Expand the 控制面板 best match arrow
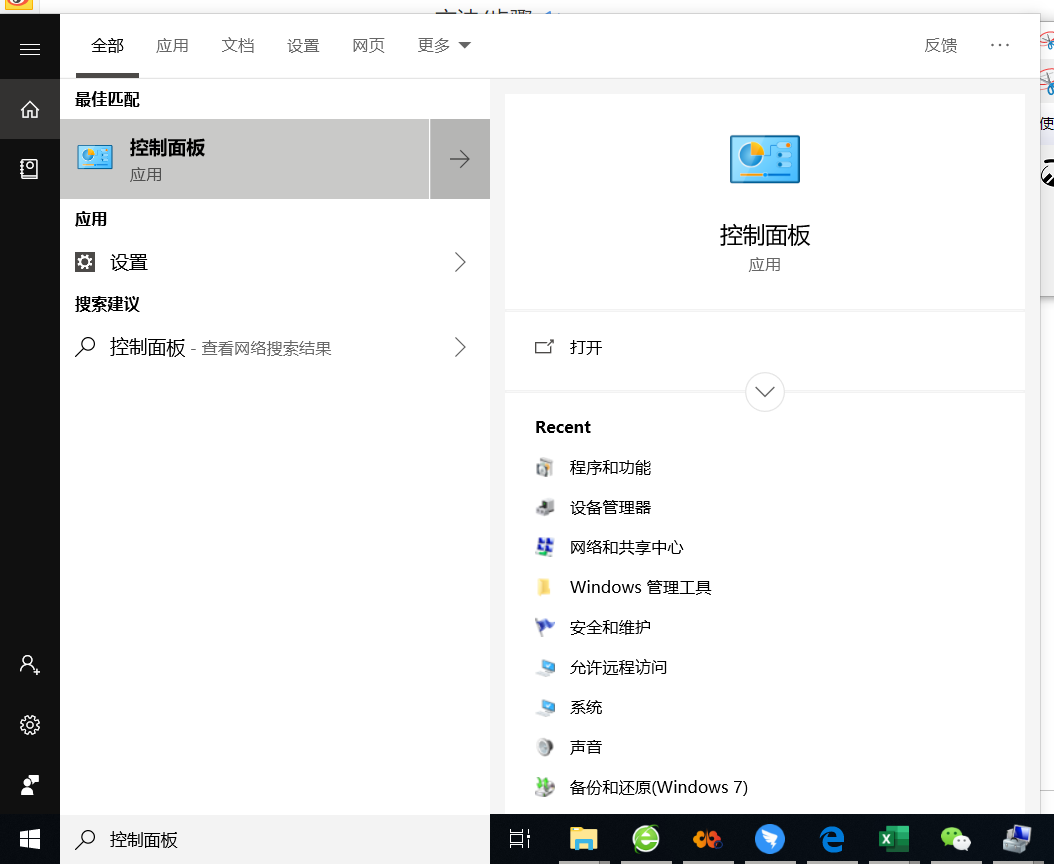The height and width of the screenshot is (864, 1054). point(460,159)
